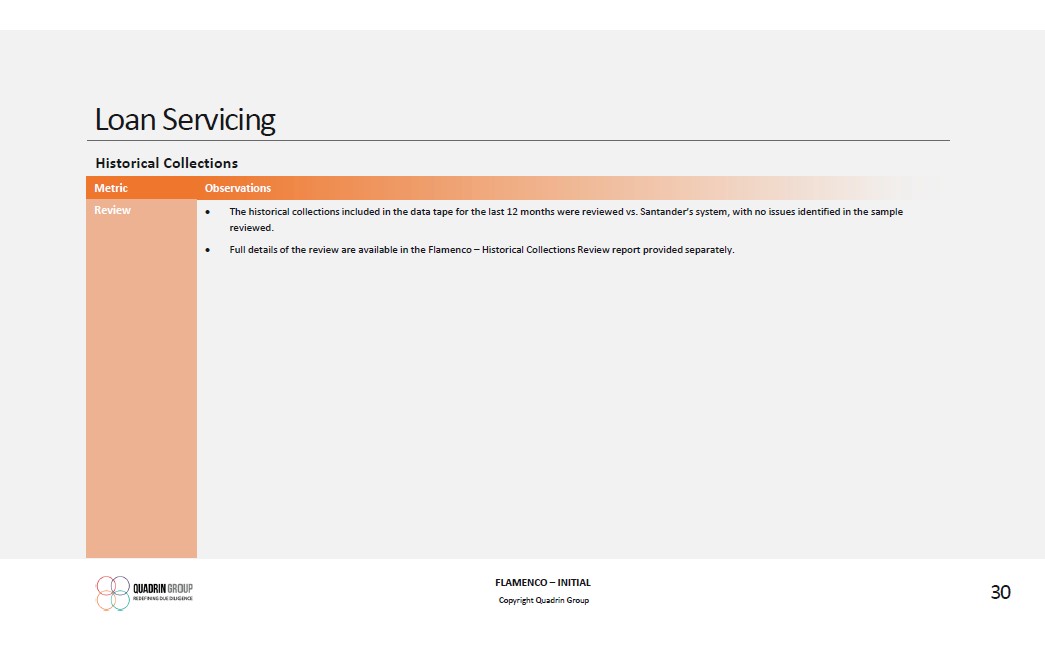The height and width of the screenshot is (655, 1045).
Task: Click the "Copyright Quadrin Group" footer text
Action: tap(543, 600)
